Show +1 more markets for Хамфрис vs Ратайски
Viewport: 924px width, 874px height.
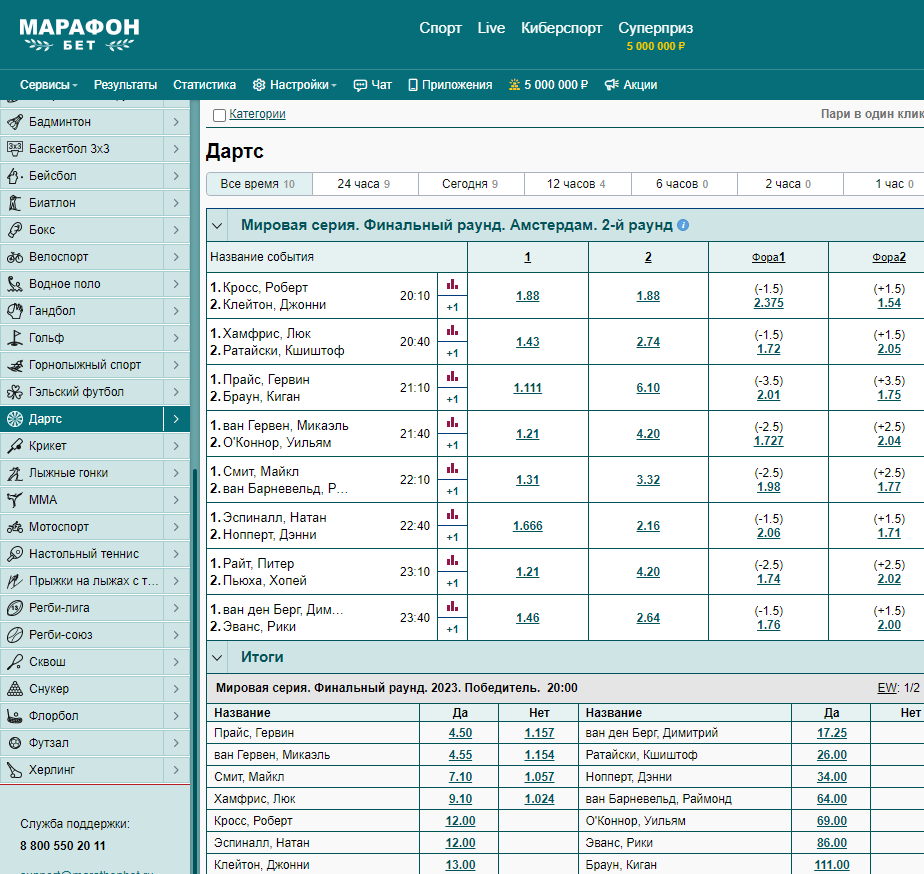coord(452,353)
